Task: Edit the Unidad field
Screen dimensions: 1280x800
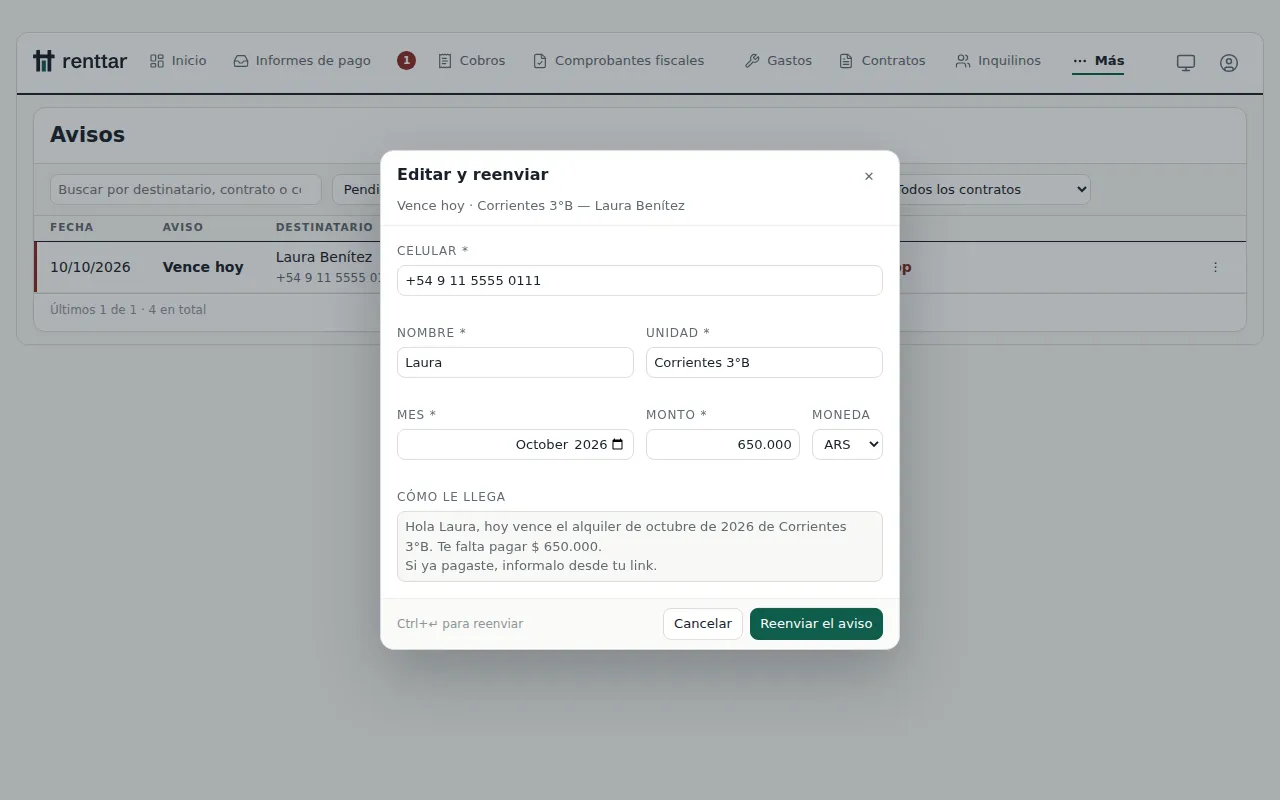Action: point(764,362)
